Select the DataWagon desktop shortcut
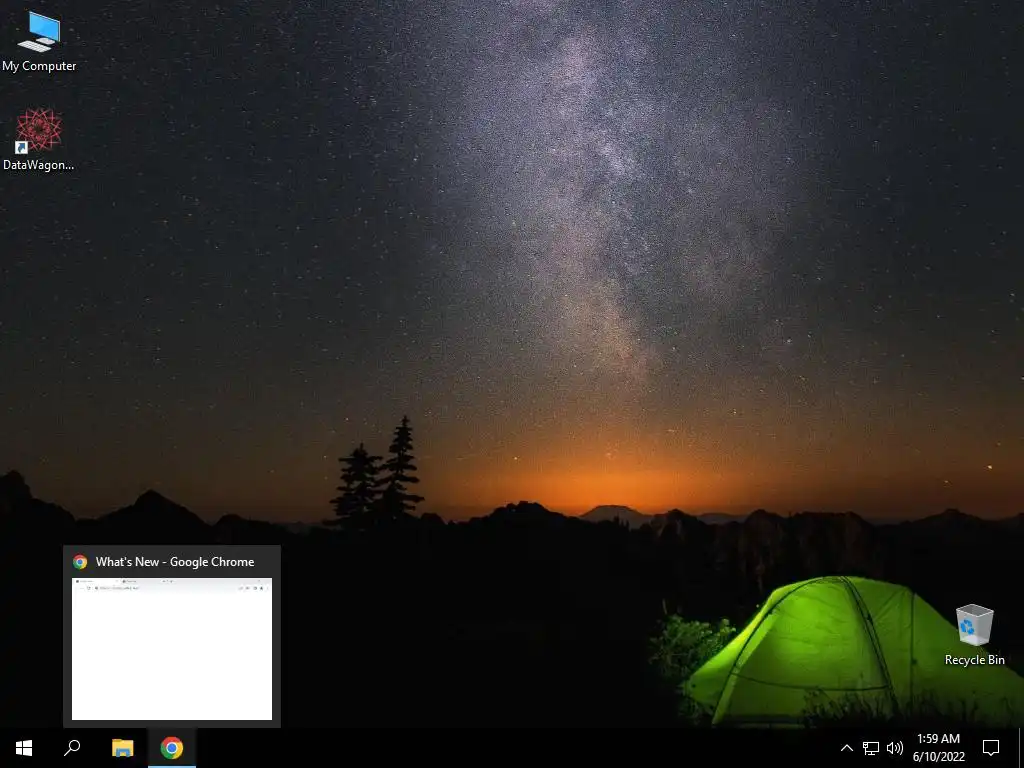 pyautogui.click(x=39, y=140)
